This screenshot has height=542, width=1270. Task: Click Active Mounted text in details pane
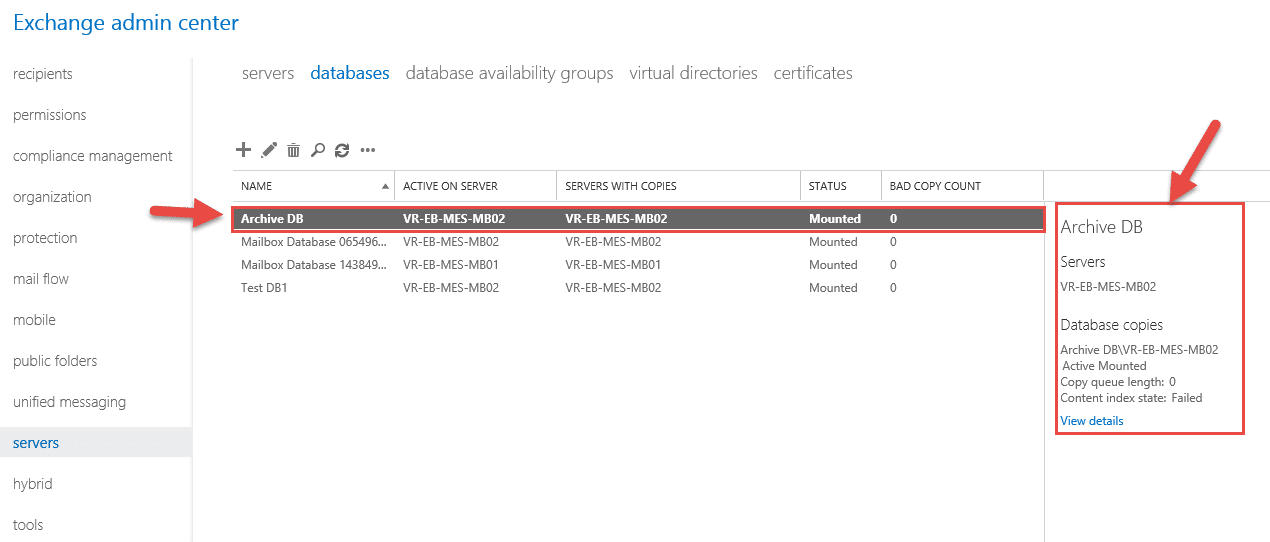point(1104,366)
